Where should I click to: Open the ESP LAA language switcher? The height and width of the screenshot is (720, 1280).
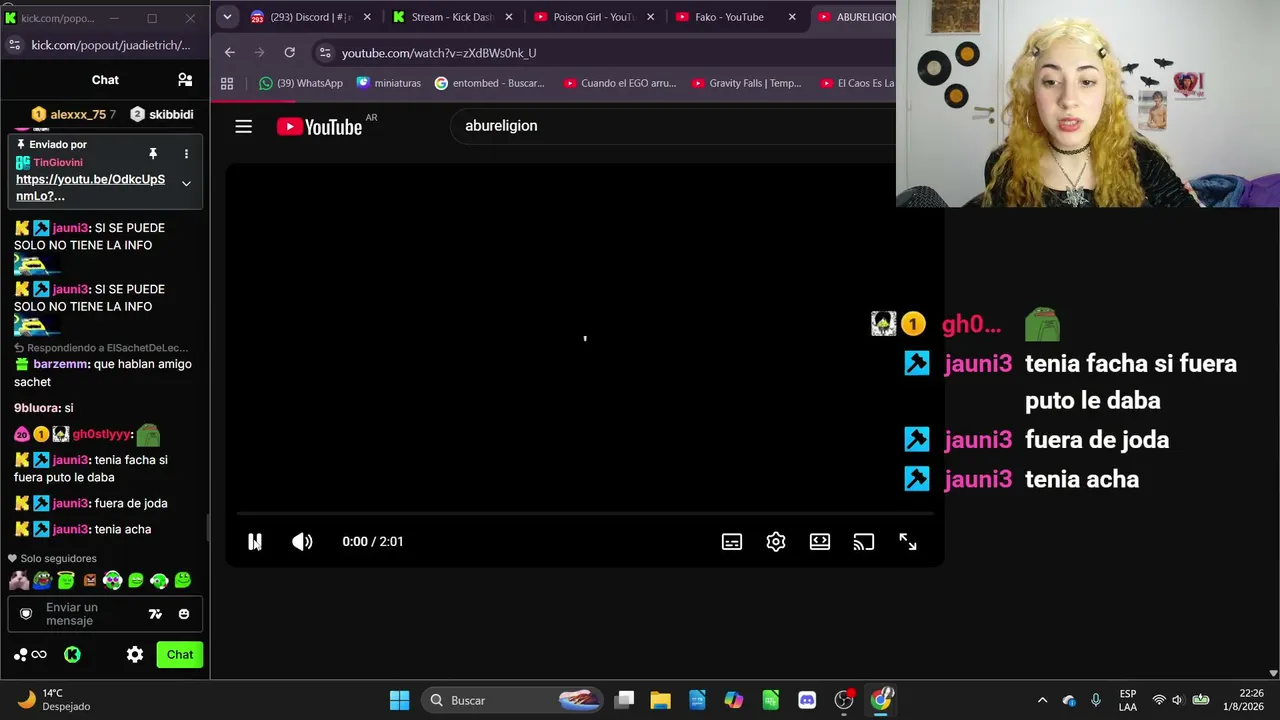pos(1127,700)
